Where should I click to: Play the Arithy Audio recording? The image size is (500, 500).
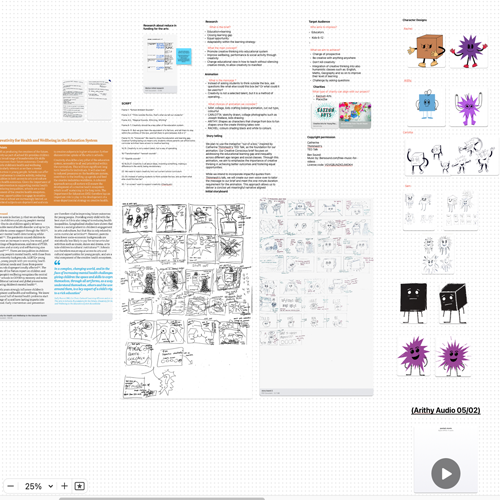[446, 473]
